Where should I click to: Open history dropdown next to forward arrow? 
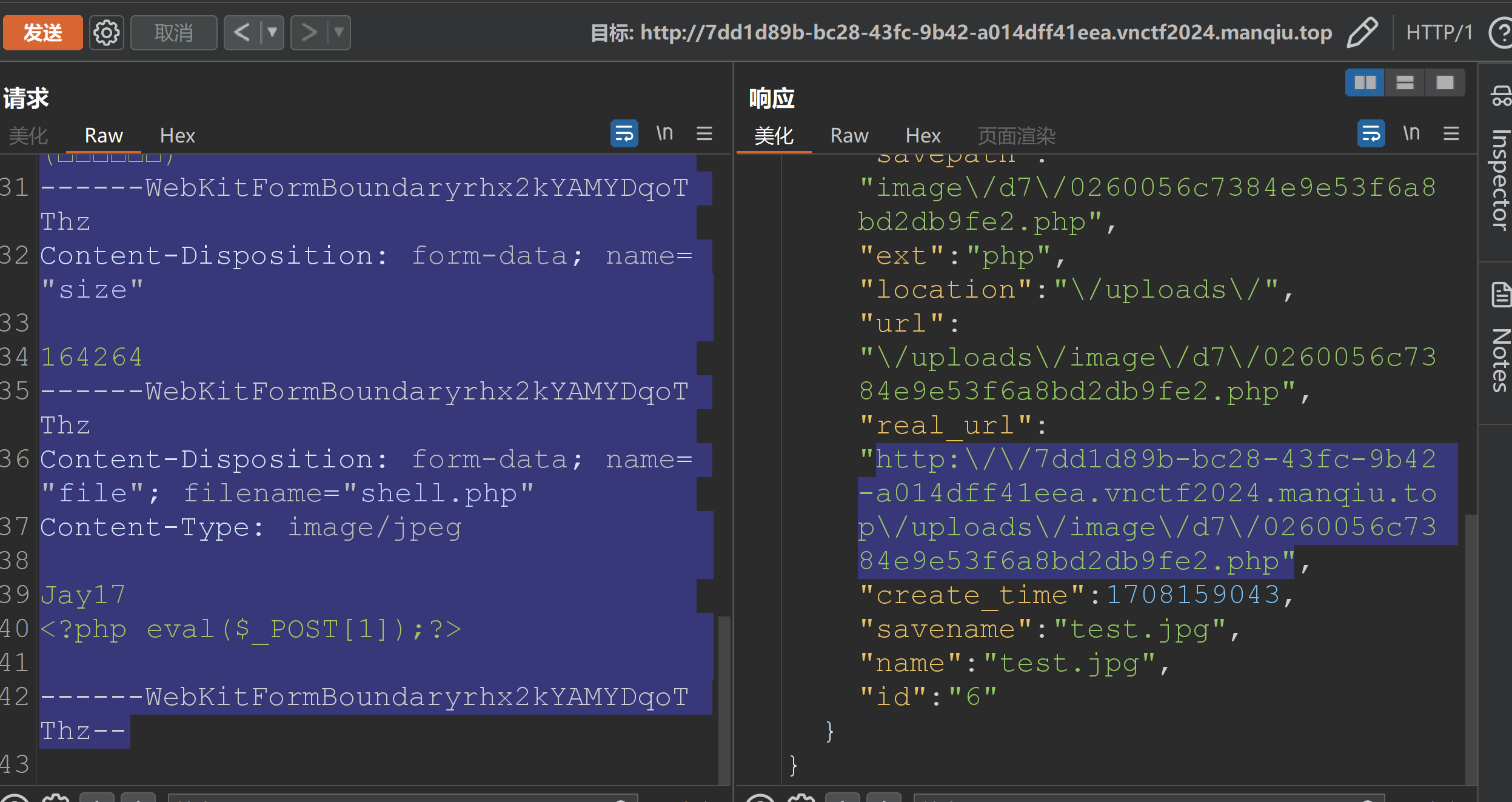tap(339, 32)
